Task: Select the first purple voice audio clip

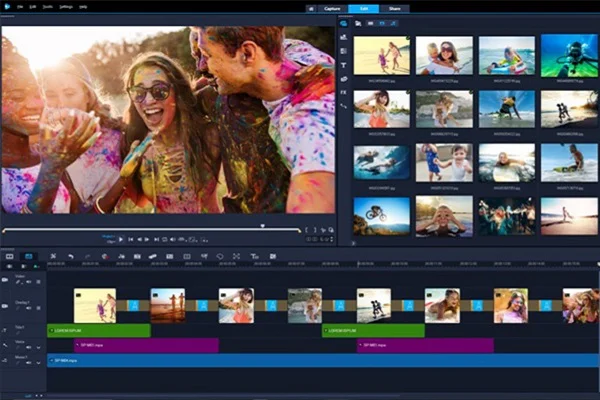Action: (x=146, y=345)
